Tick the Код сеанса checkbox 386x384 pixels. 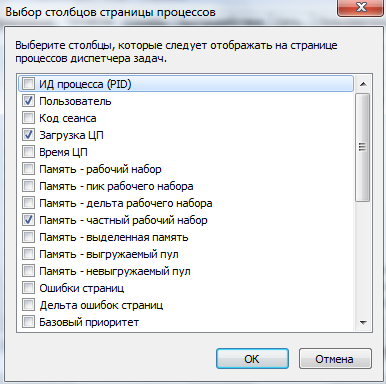coord(28,118)
